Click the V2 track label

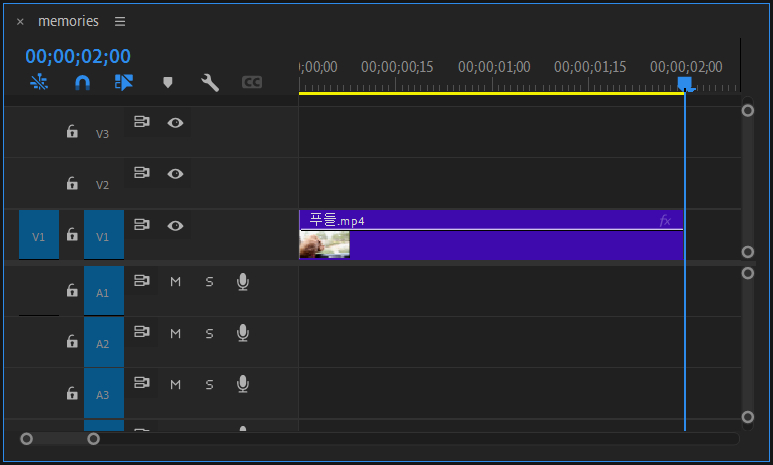103,185
